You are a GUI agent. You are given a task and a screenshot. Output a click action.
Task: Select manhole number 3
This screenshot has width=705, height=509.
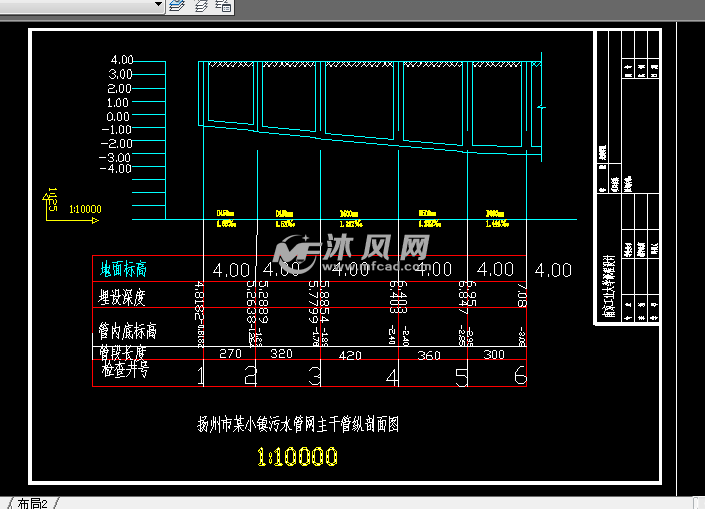pyautogui.click(x=315, y=376)
